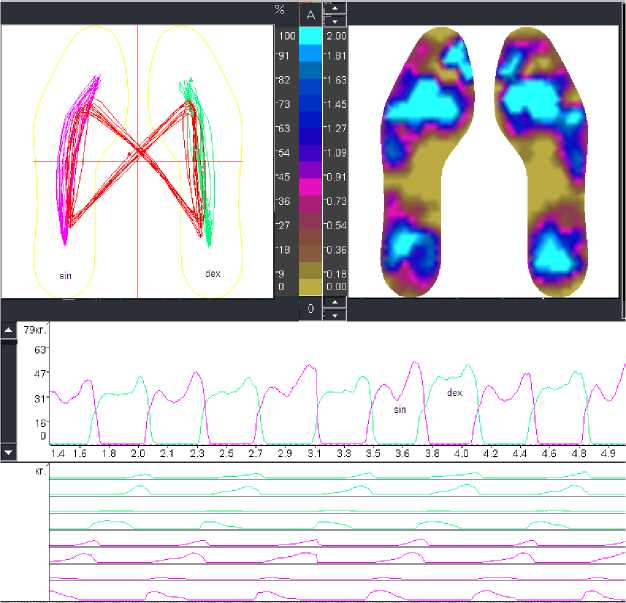This screenshot has width=626, height=603.
Task: Click the dex label in trajectory plot
Action: tap(213, 274)
